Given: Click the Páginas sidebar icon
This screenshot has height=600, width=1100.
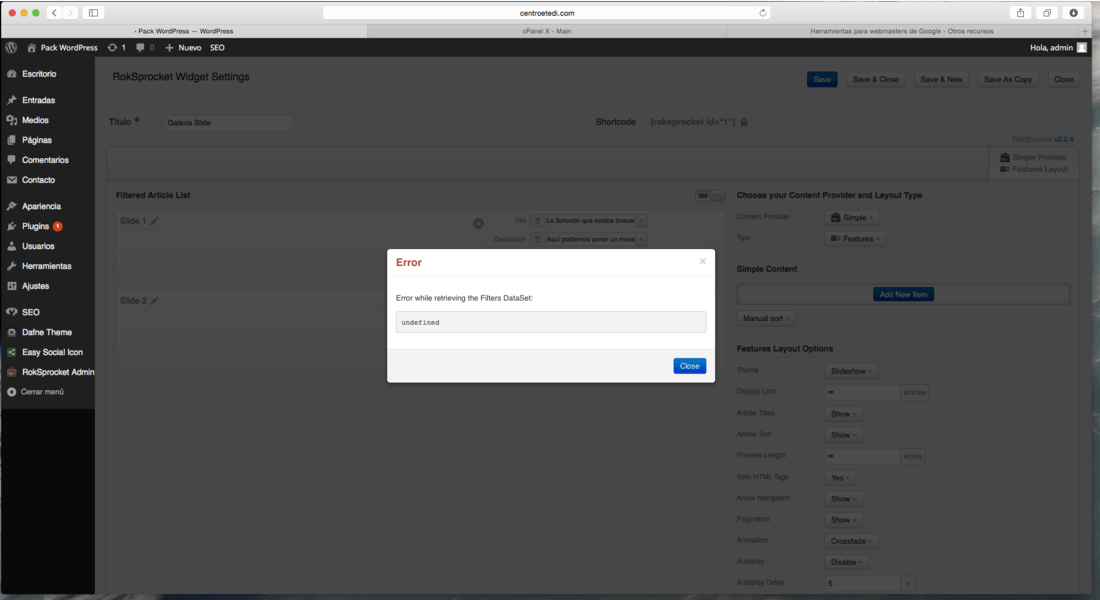Looking at the screenshot, I should [11, 140].
